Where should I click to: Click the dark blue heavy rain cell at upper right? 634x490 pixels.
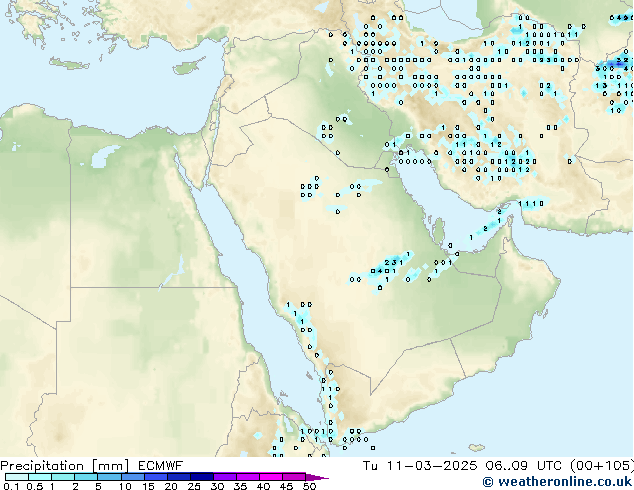[x=620, y=63]
